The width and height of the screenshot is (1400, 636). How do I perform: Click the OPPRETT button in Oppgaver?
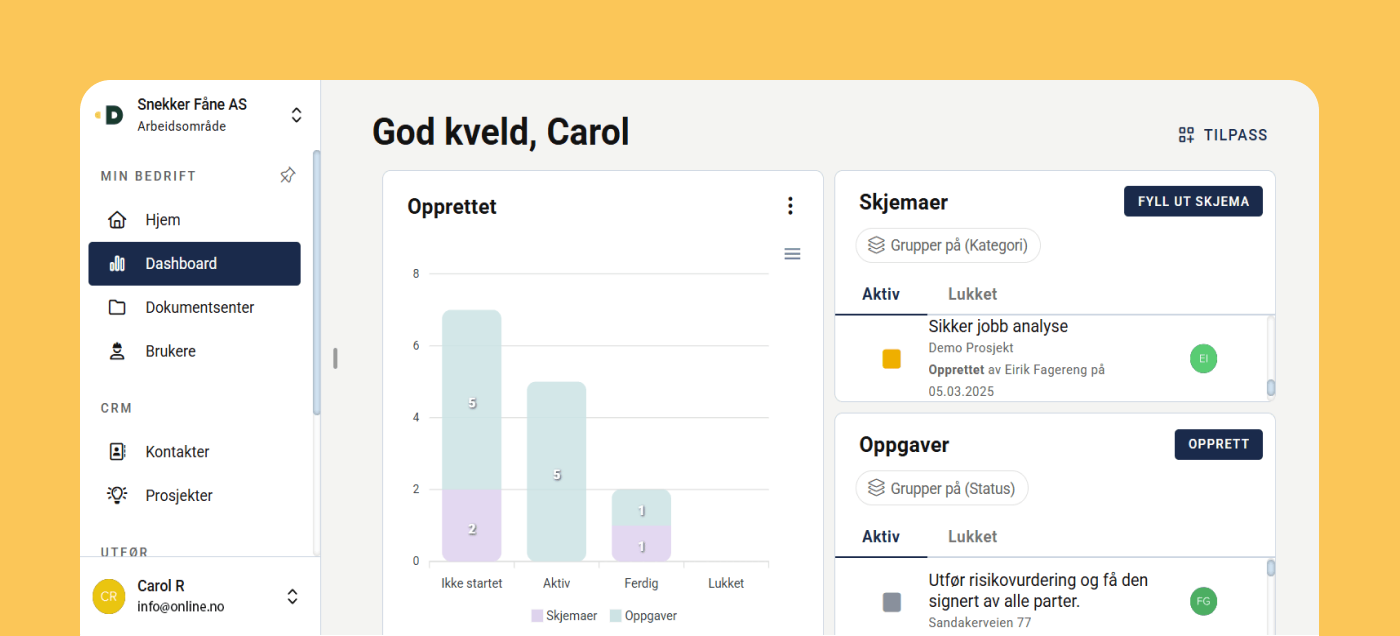(x=1218, y=445)
